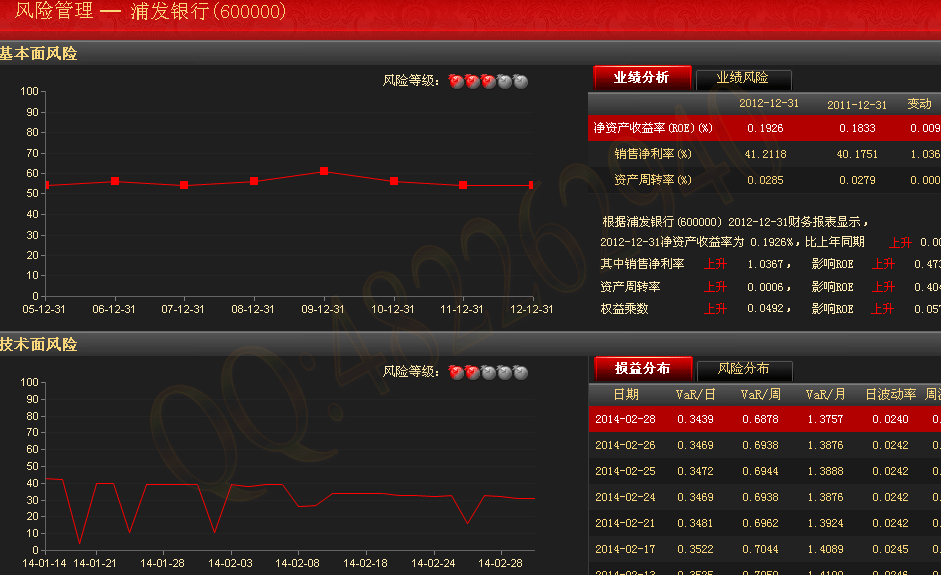Click the 技术面风险 section header

pos(38,345)
